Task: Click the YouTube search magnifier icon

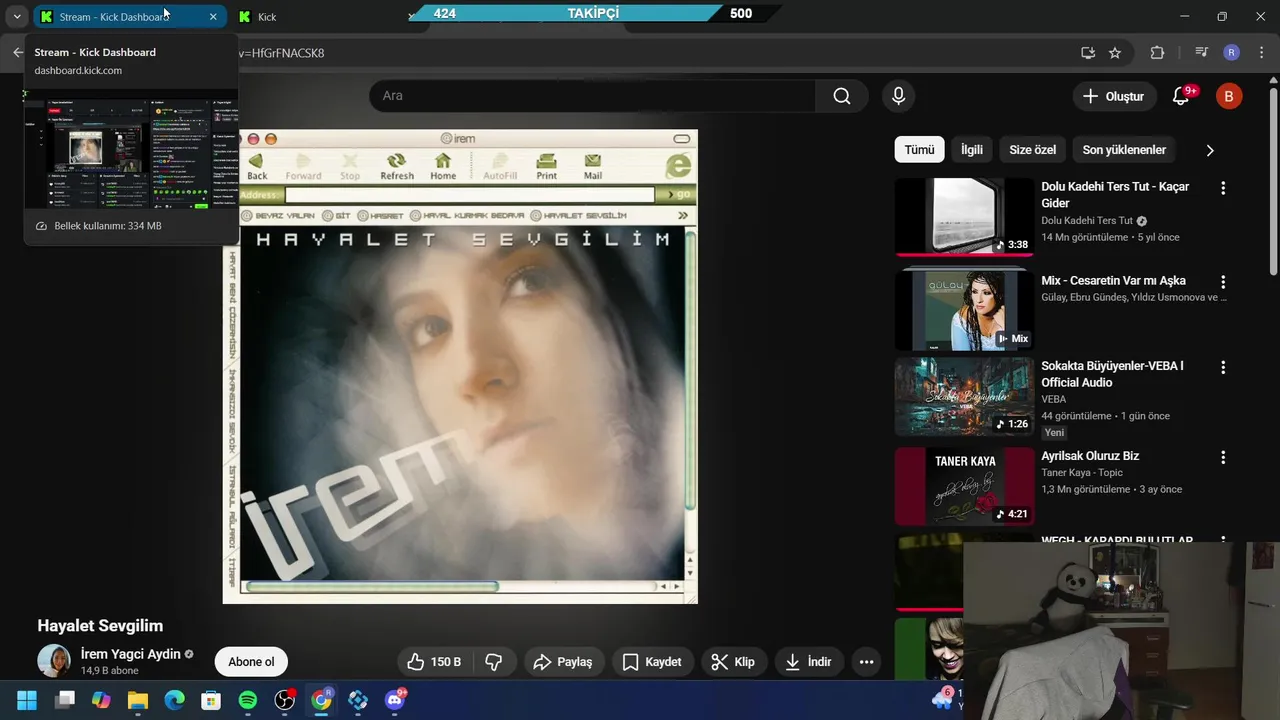Action: pos(842,96)
